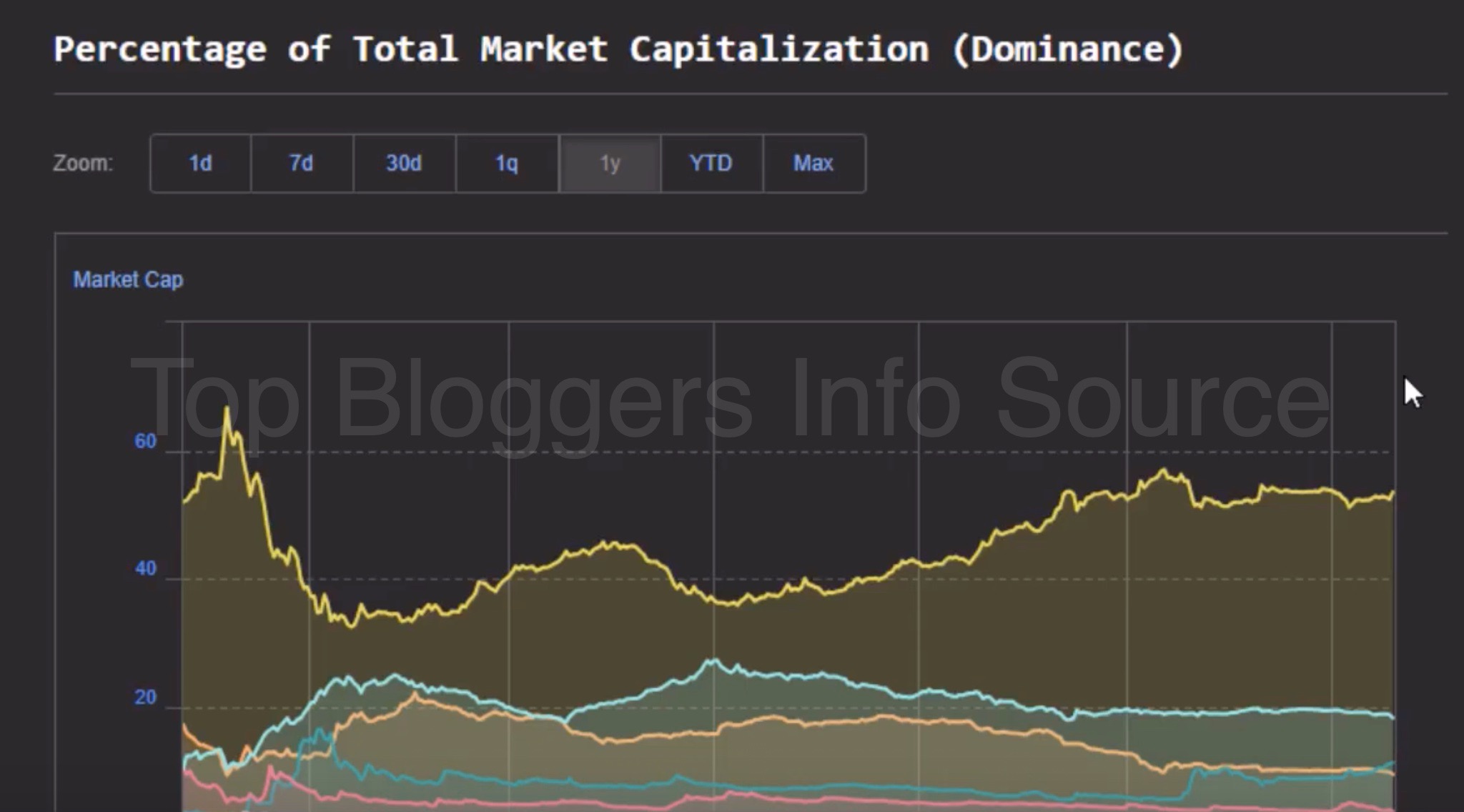This screenshot has height=812, width=1464.
Task: Choose the 1q zoom option
Action: [507, 164]
